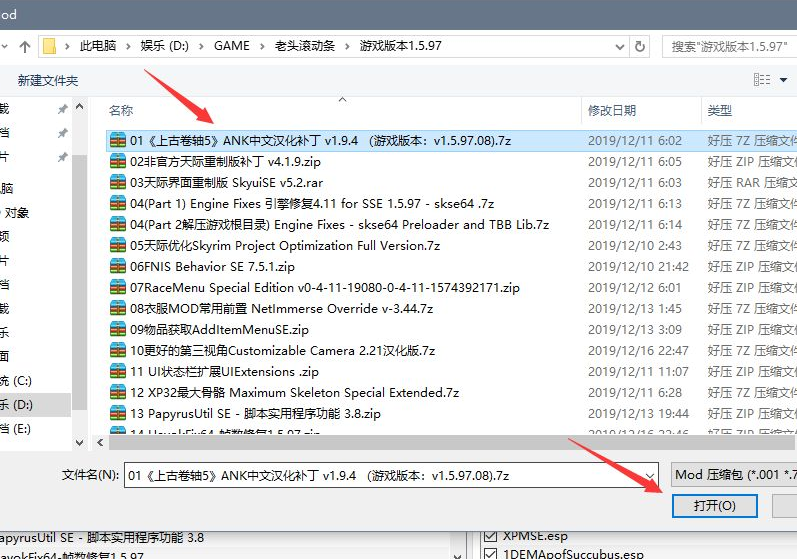Screen dimensions: 797x559
Task: Open the address bar history dropdown
Action: (620, 47)
